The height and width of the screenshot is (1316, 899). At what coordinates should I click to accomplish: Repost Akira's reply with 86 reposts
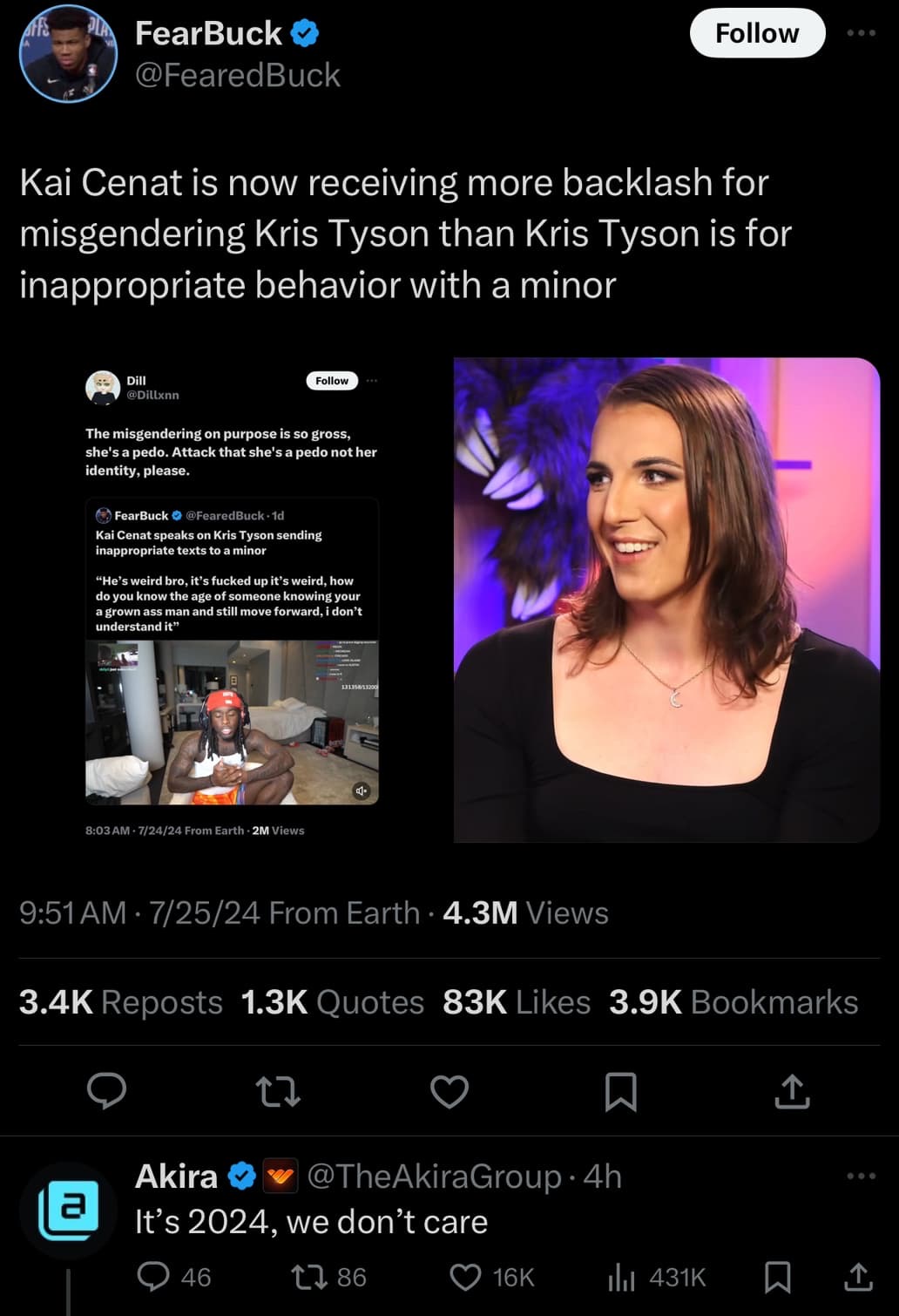(328, 1277)
